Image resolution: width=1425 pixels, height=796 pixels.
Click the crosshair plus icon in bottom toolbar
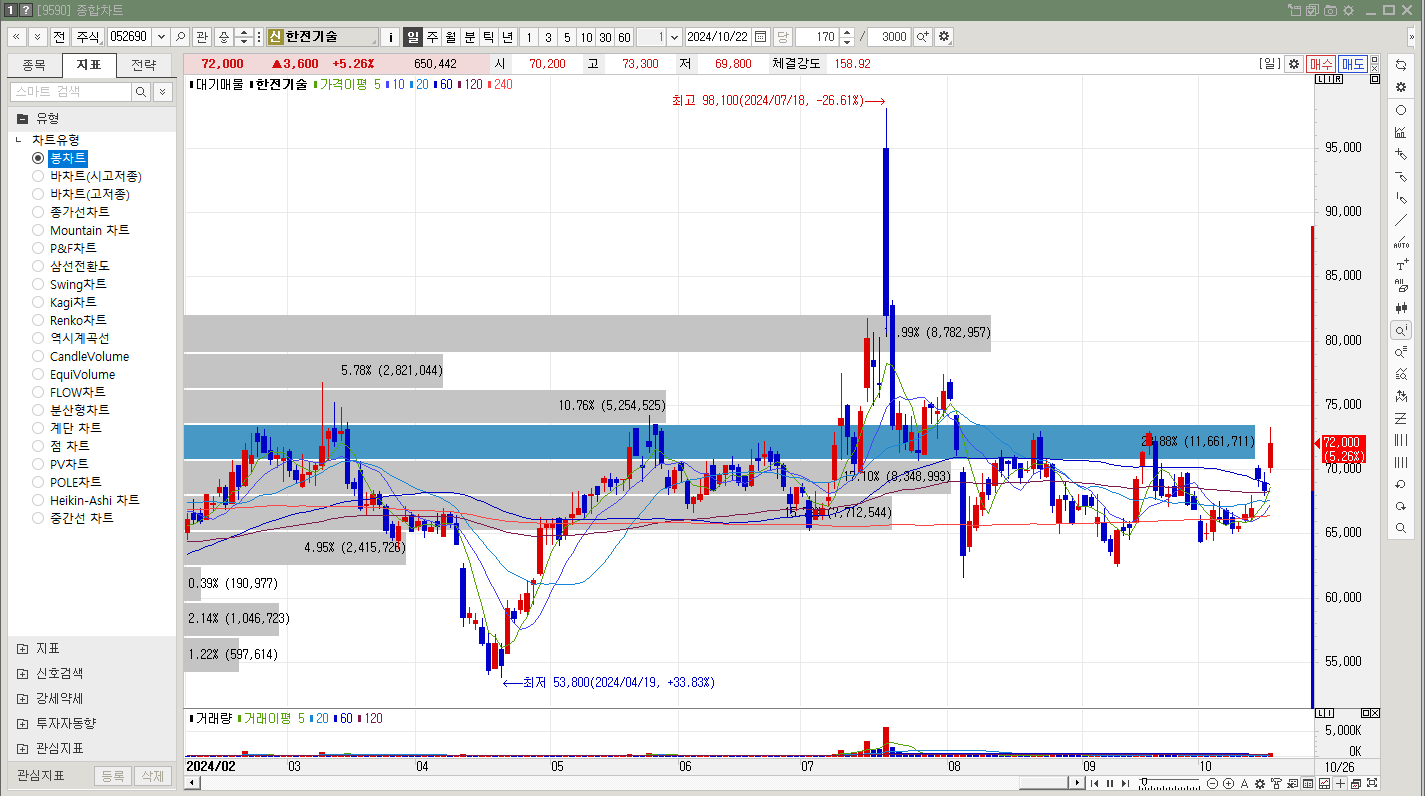tap(1340, 784)
